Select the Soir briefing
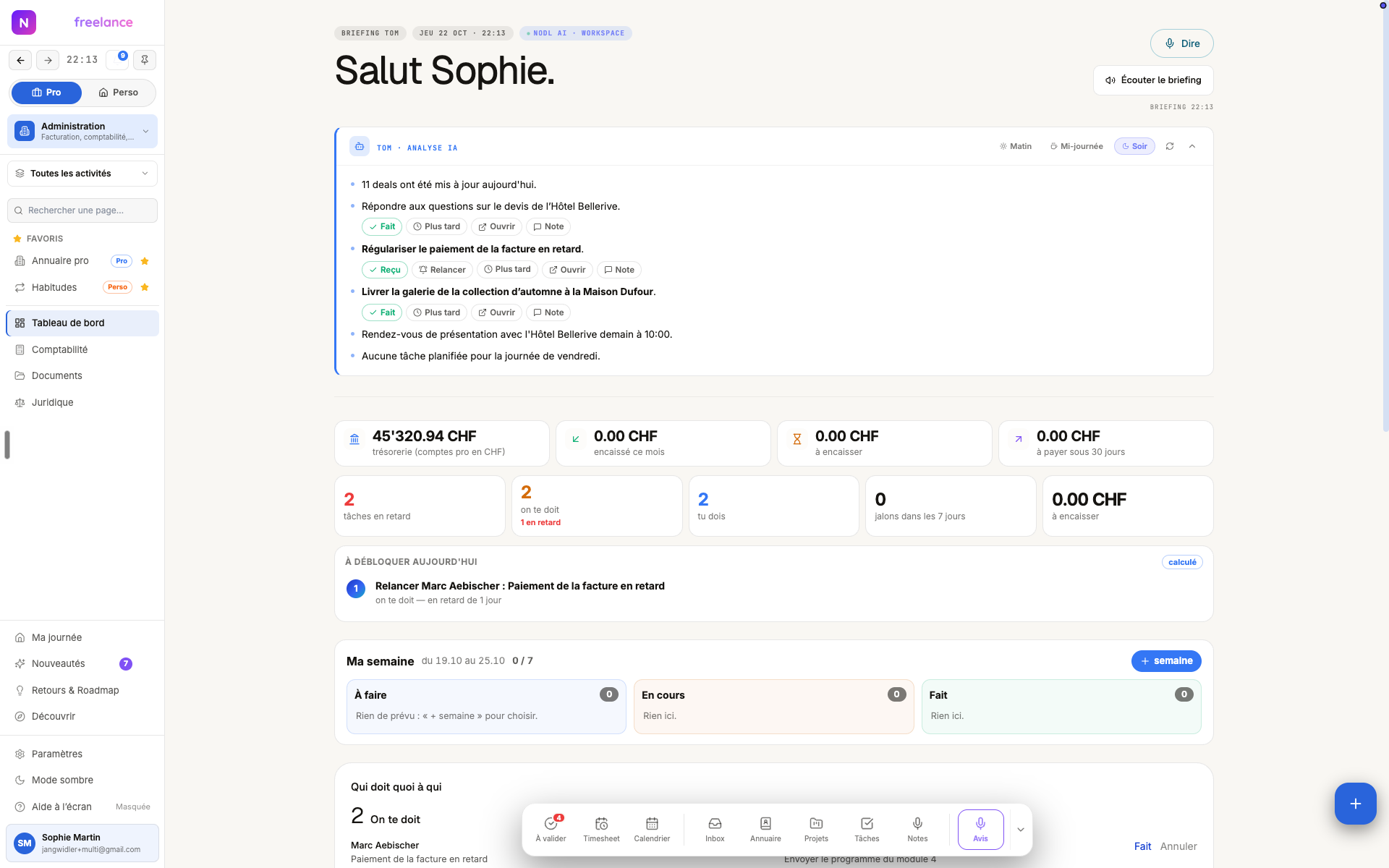1389x868 pixels. tap(1134, 146)
